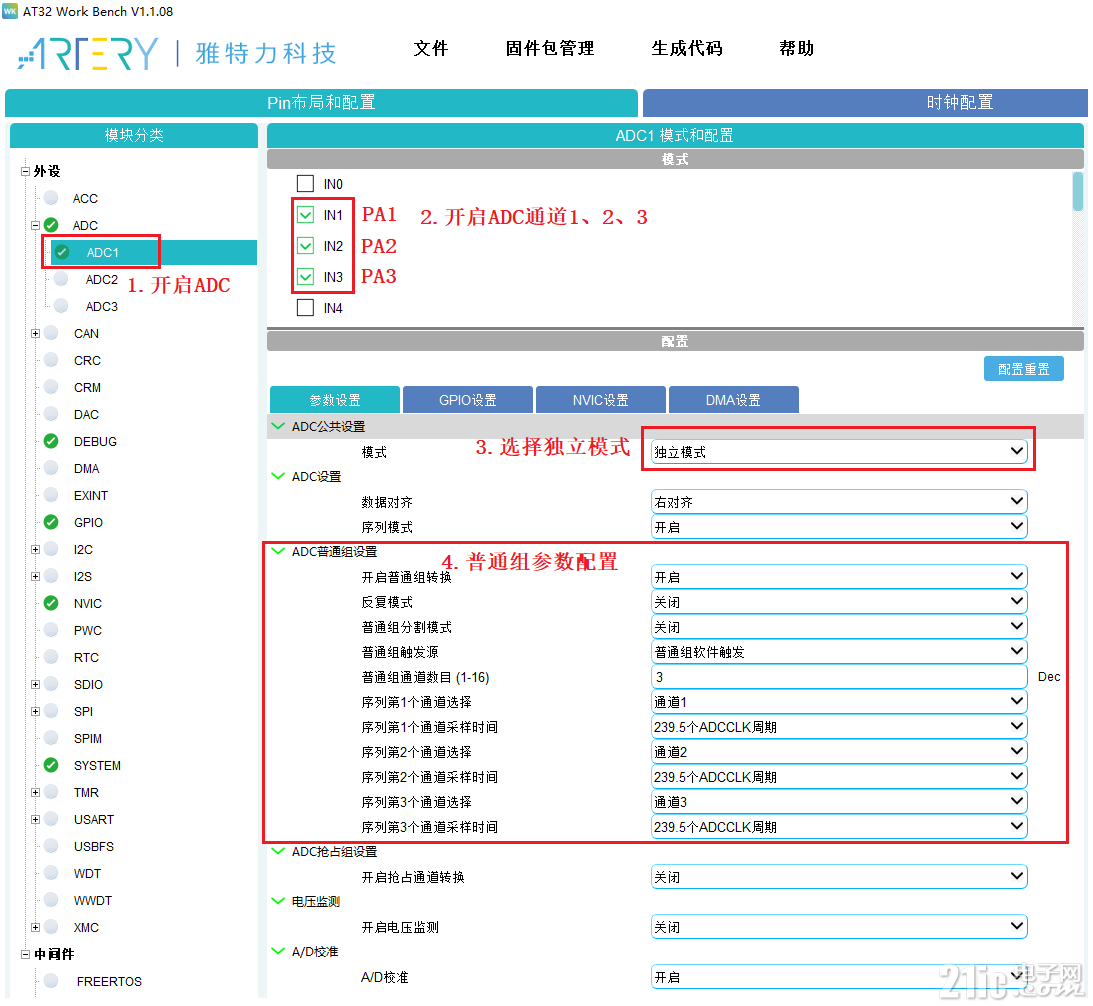Switch to the DMA设置 tab
Screen dimensions: 1093x1006
[x=733, y=400]
